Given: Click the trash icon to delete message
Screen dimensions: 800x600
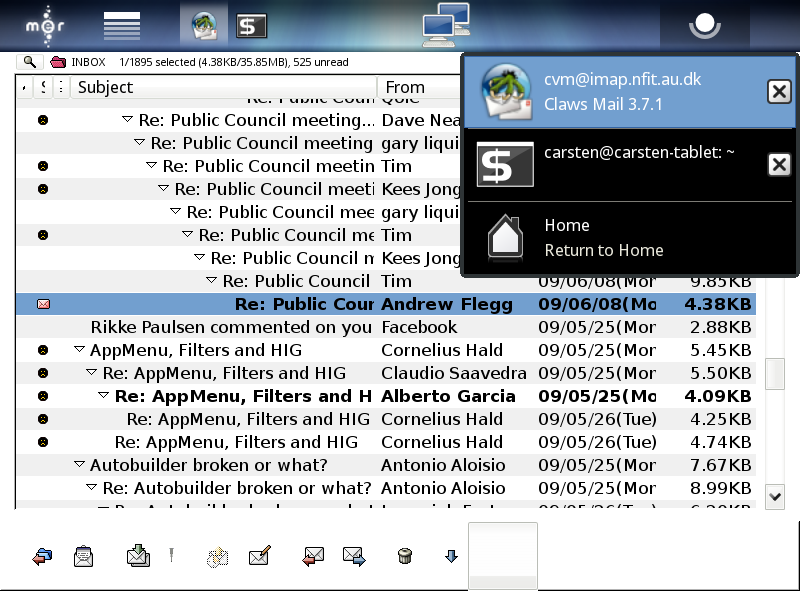Looking at the screenshot, I should [405, 556].
